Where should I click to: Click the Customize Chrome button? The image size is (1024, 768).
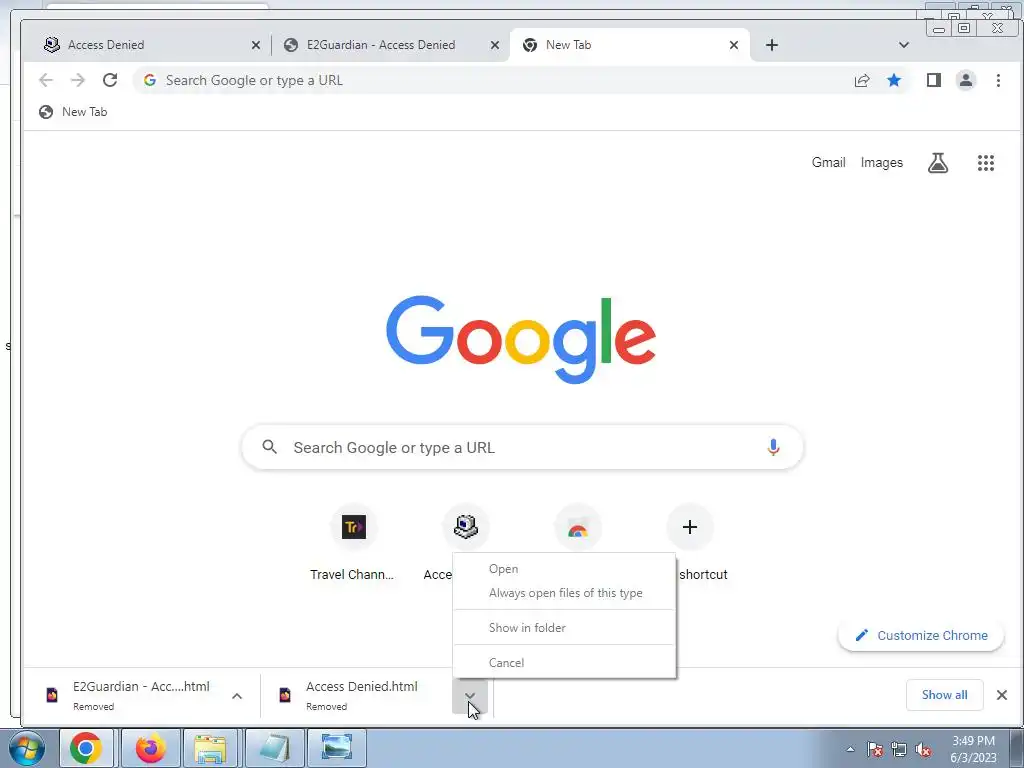(921, 635)
